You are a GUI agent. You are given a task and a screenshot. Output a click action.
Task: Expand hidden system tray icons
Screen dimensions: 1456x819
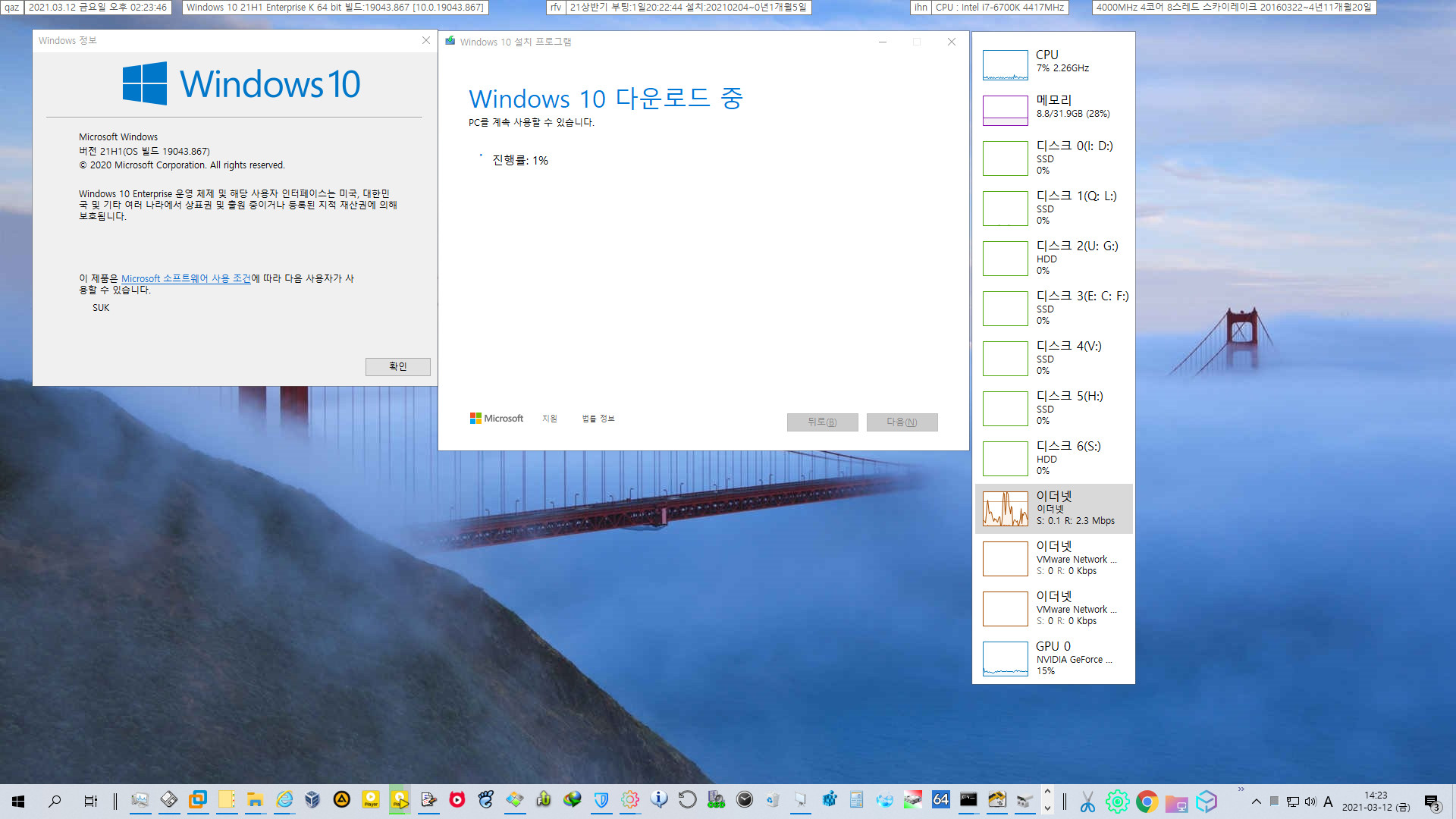tap(1256, 802)
